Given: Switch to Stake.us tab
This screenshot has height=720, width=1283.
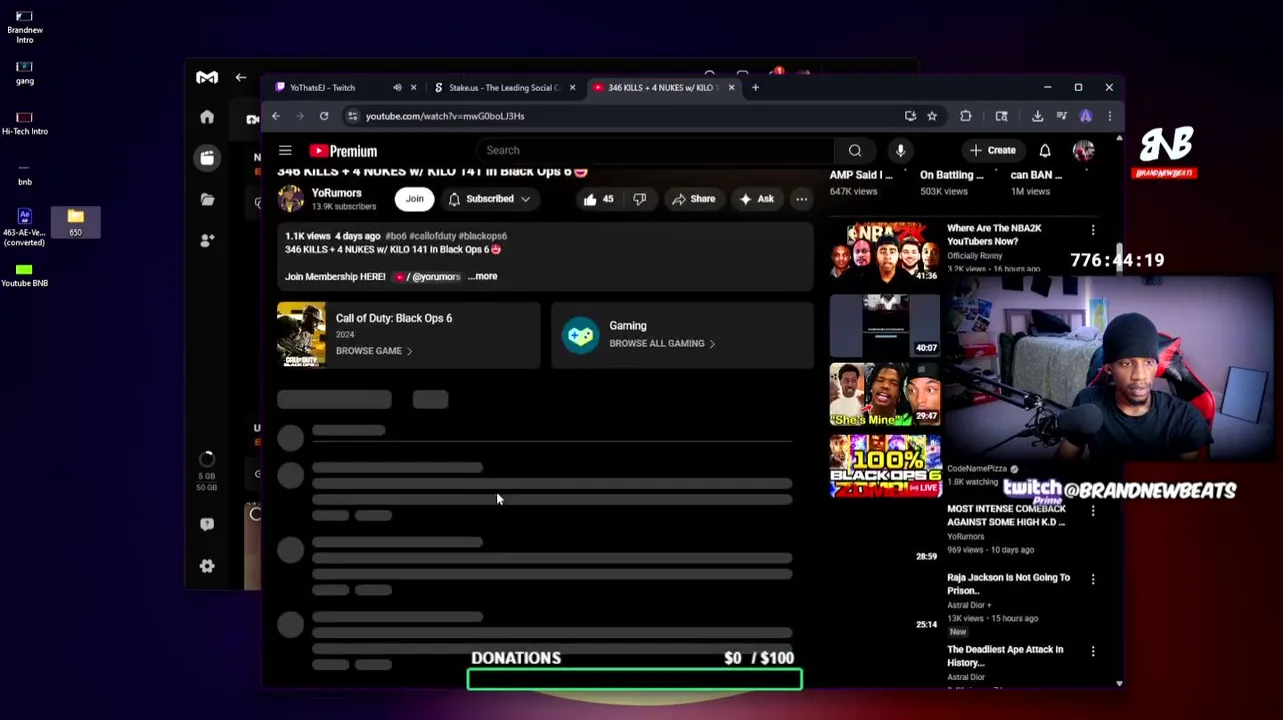Looking at the screenshot, I should tap(503, 88).
